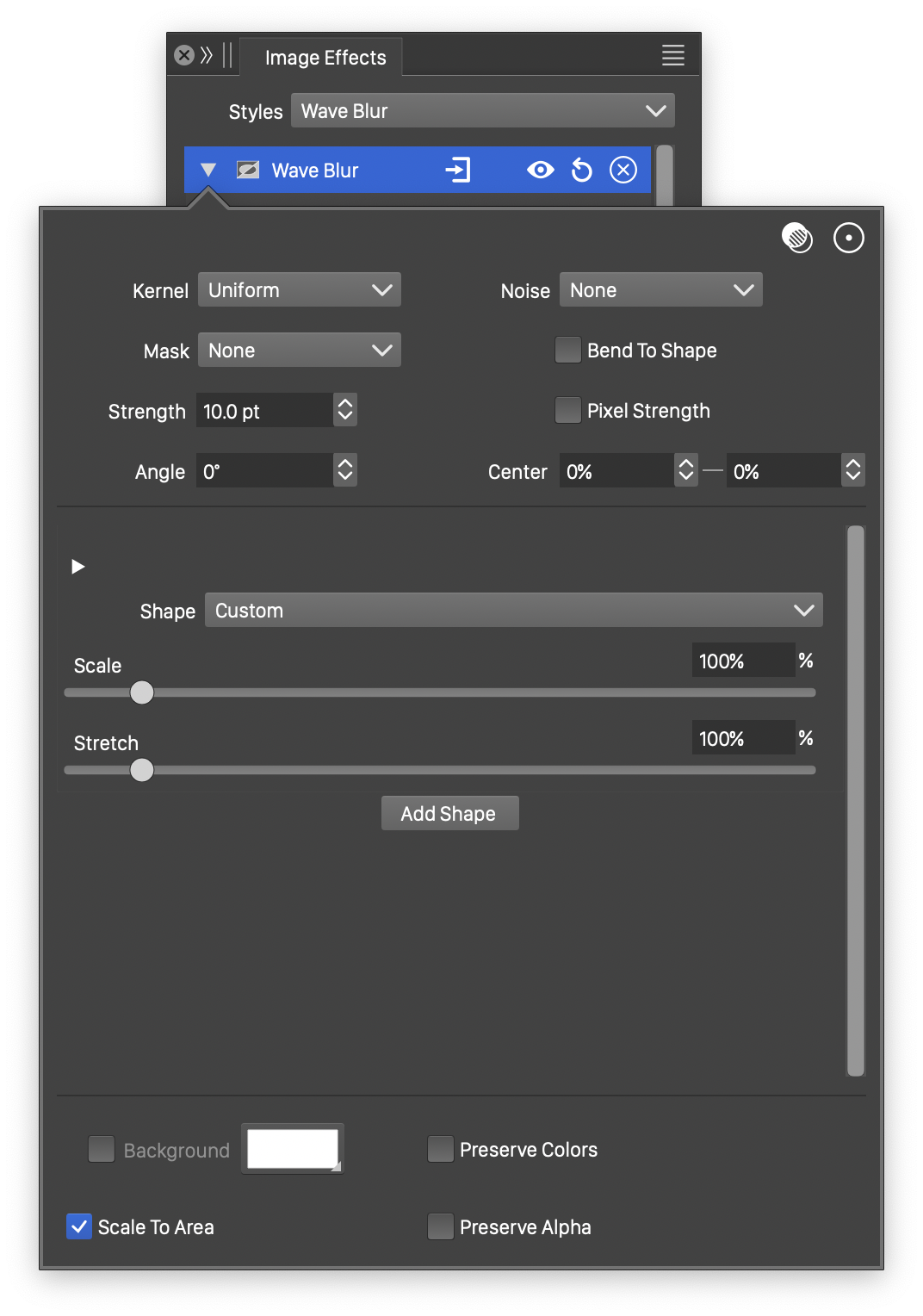
Task: Click the Wave Blur arrow-into-box icon
Action: click(457, 170)
